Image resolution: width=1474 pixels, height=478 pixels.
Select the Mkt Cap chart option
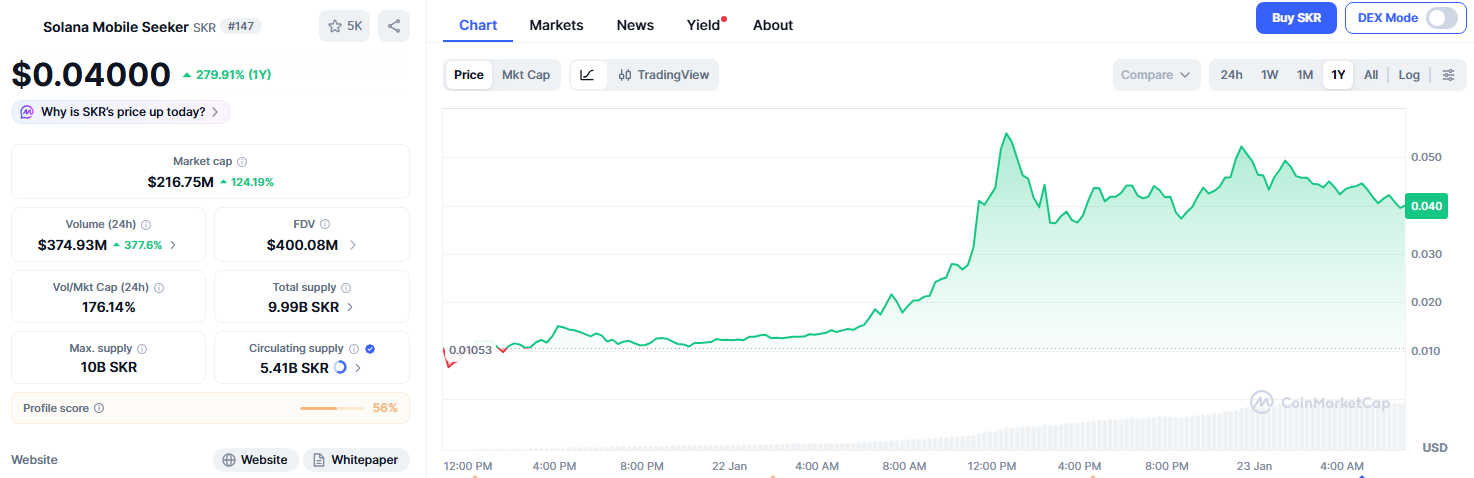pyautogui.click(x=526, y=75)
